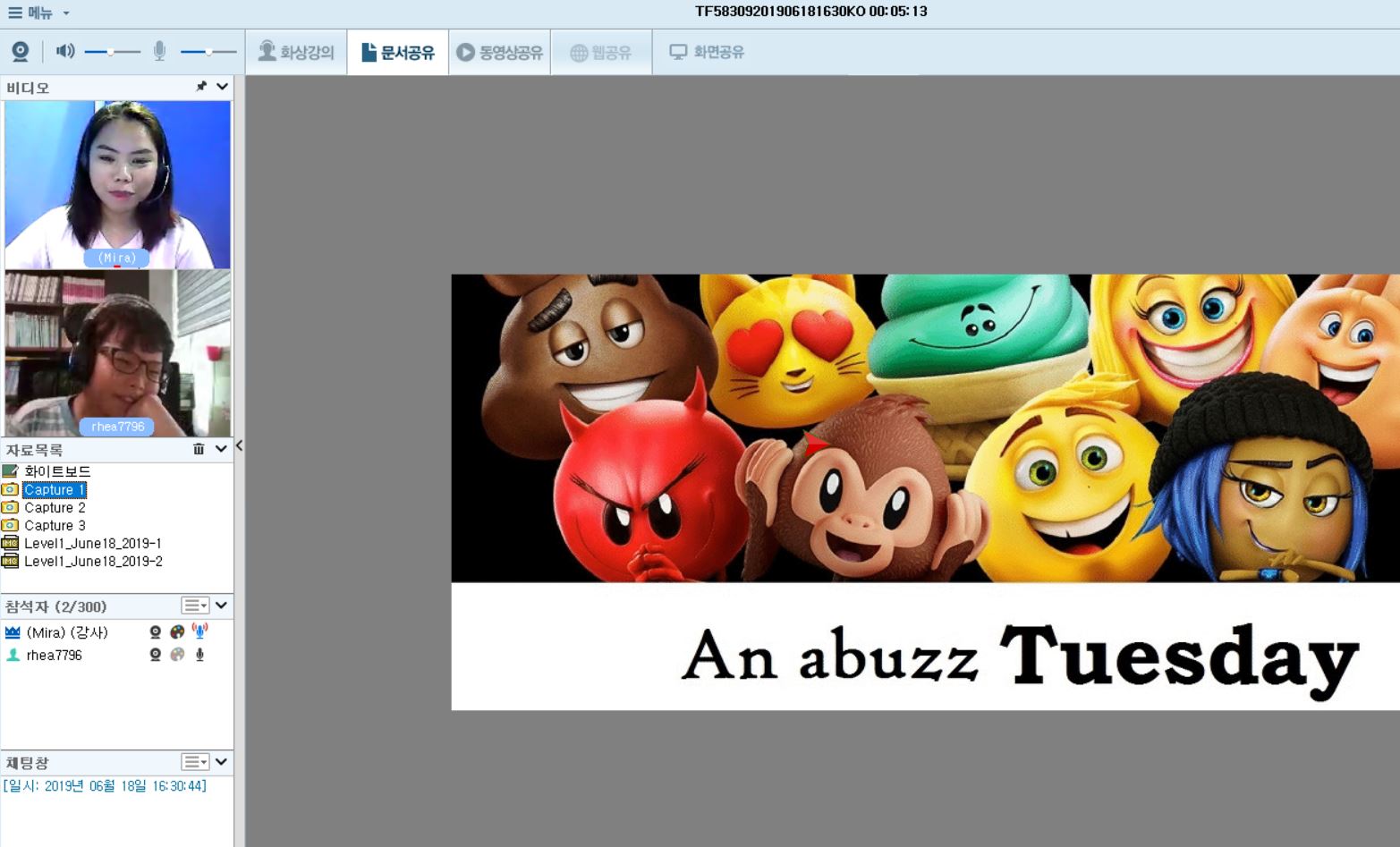Open the 채팅창 options dropdown
Screen dimensions: 1400x847
pos(195,762)
